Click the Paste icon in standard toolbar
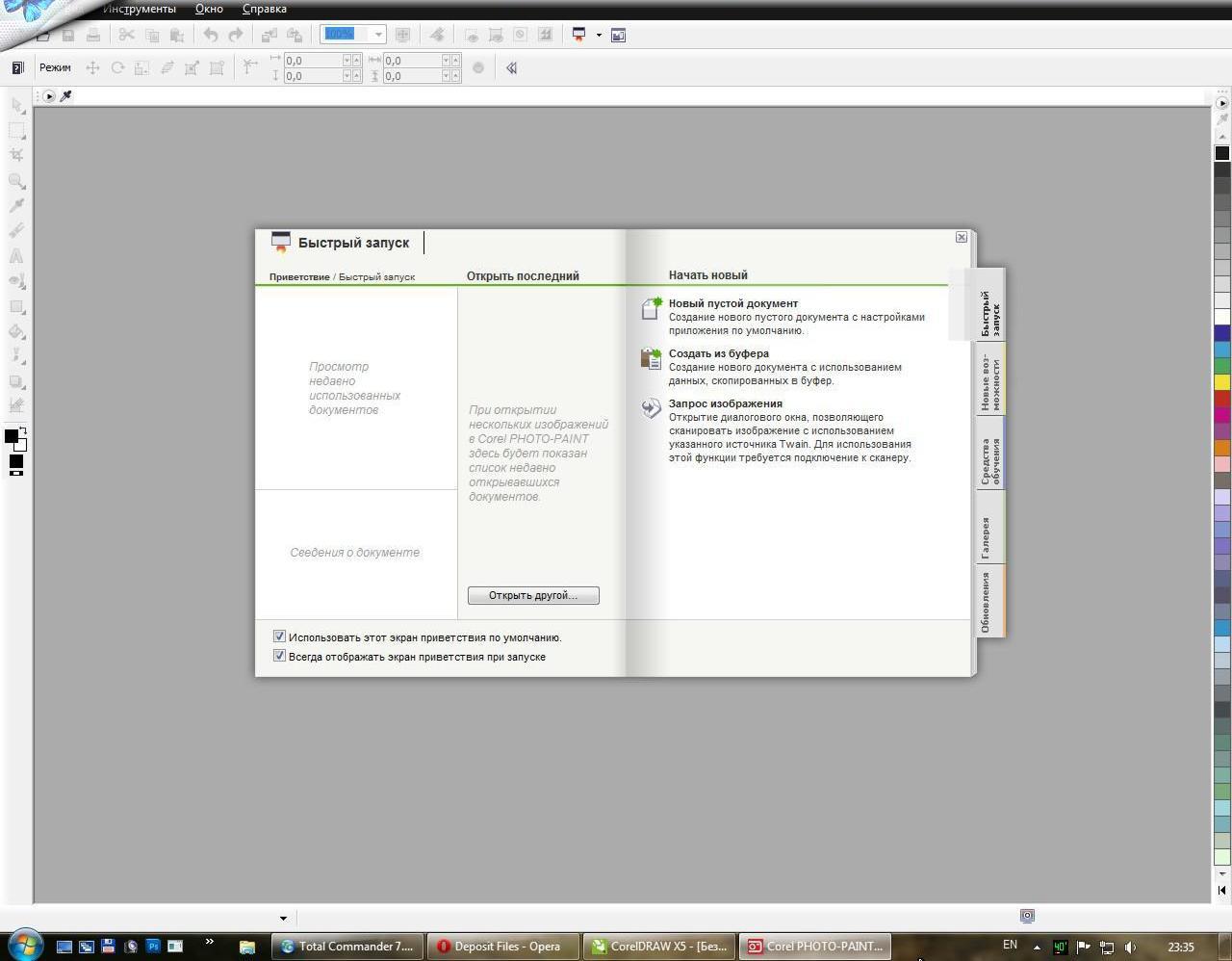Image resolution: width=1232 pixels, height=961 pixels. 176,35
